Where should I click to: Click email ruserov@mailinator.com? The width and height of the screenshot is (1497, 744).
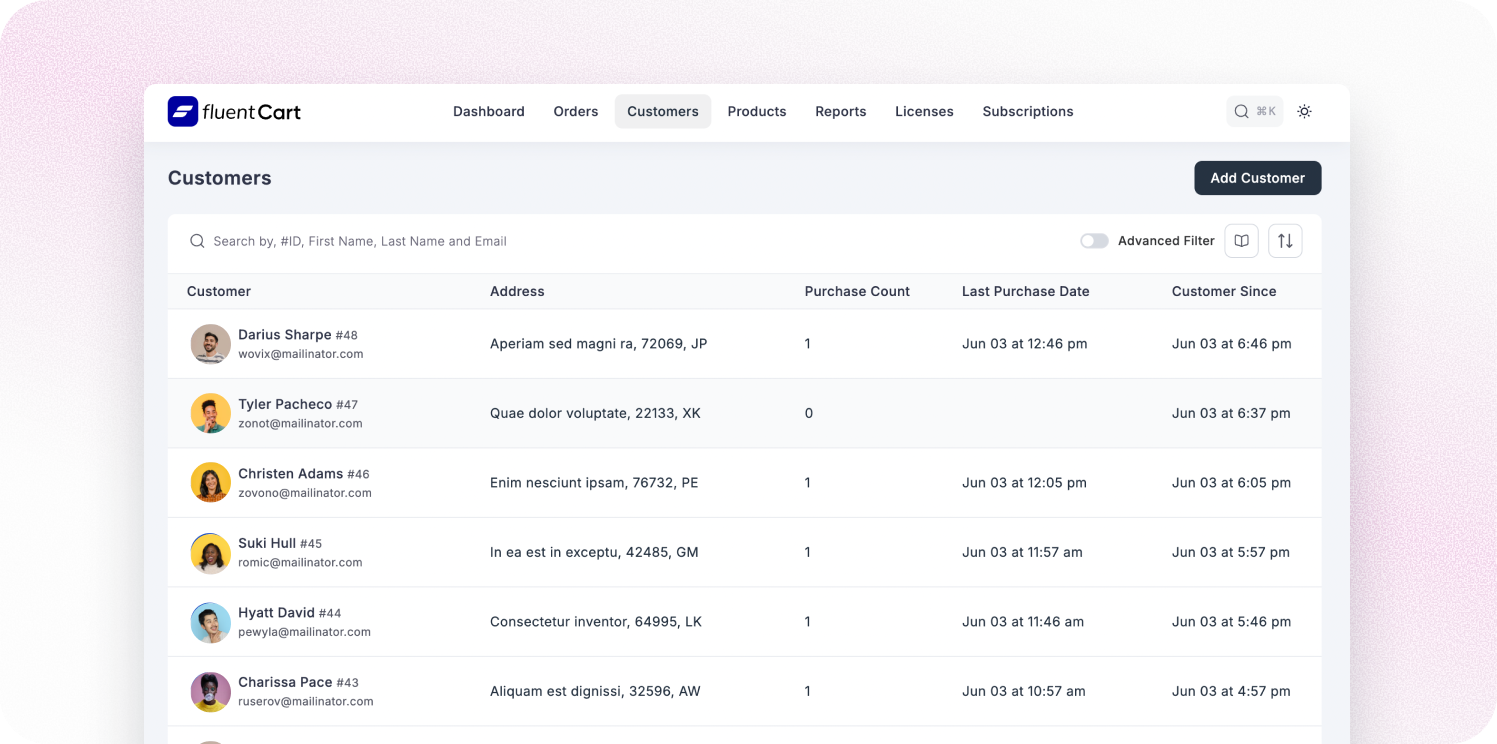pos(306,701)
